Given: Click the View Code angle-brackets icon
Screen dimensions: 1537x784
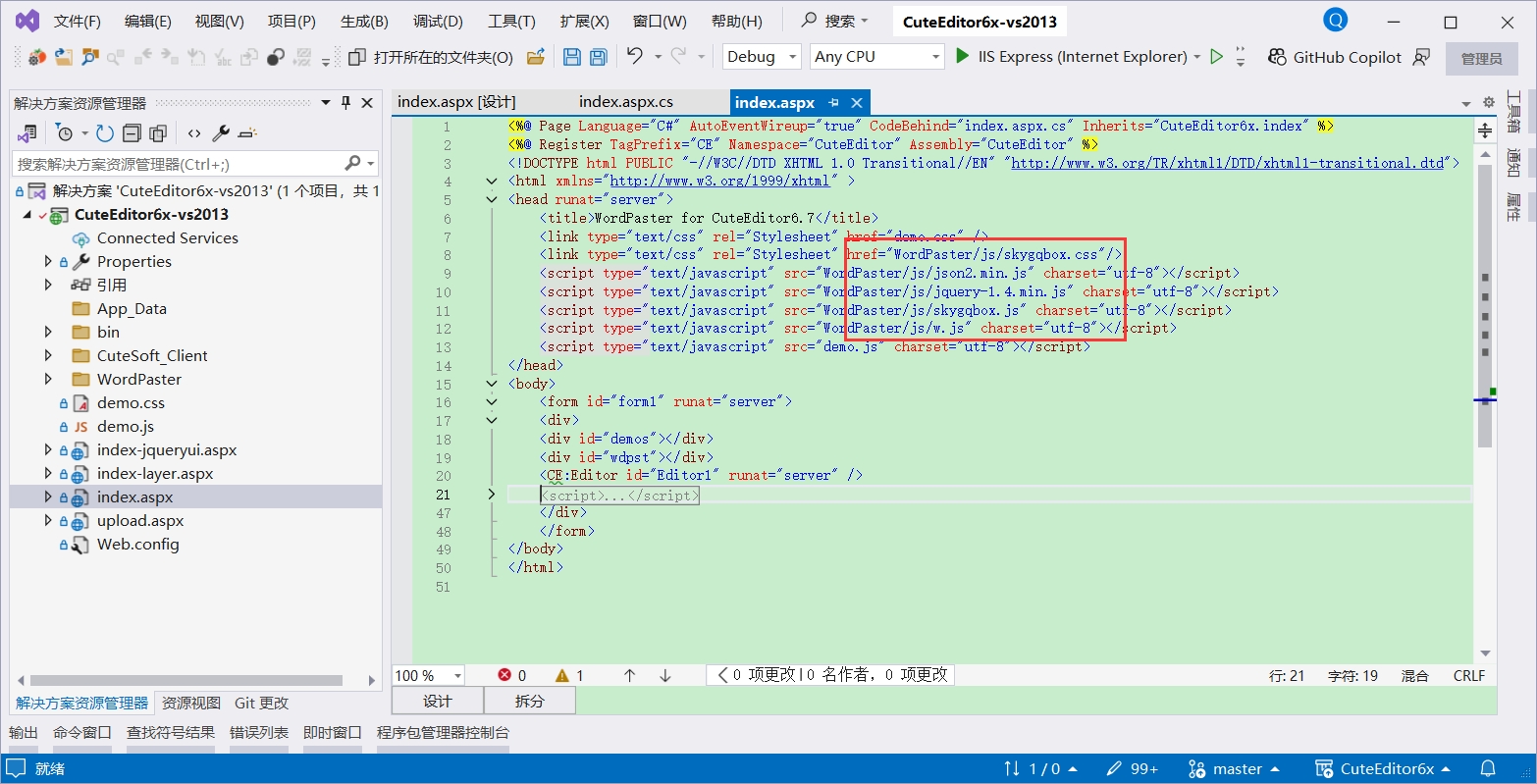Looking at the screenshot, I should click(194, 133).
